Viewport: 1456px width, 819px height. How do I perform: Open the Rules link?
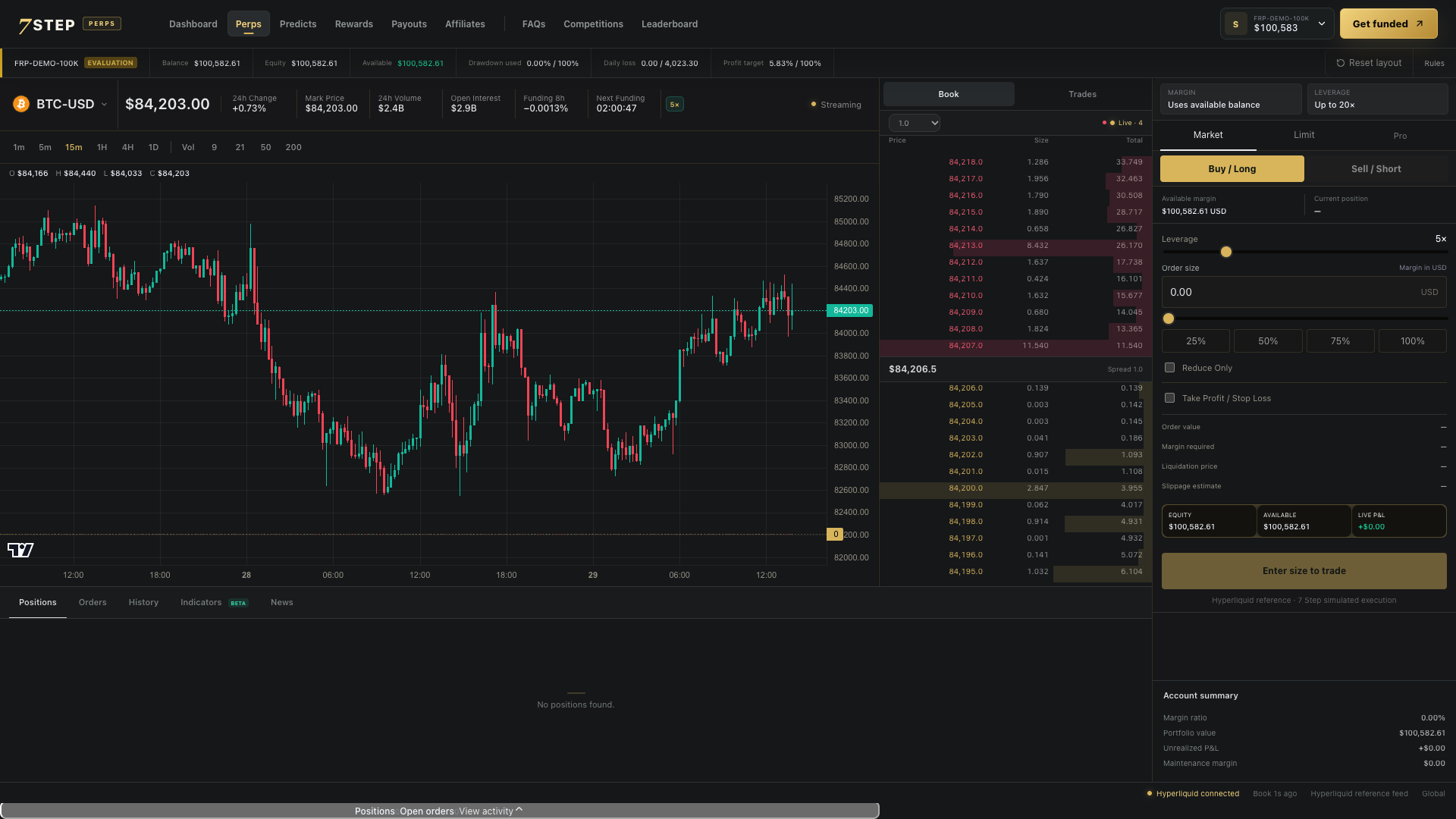coord(1434,63)
